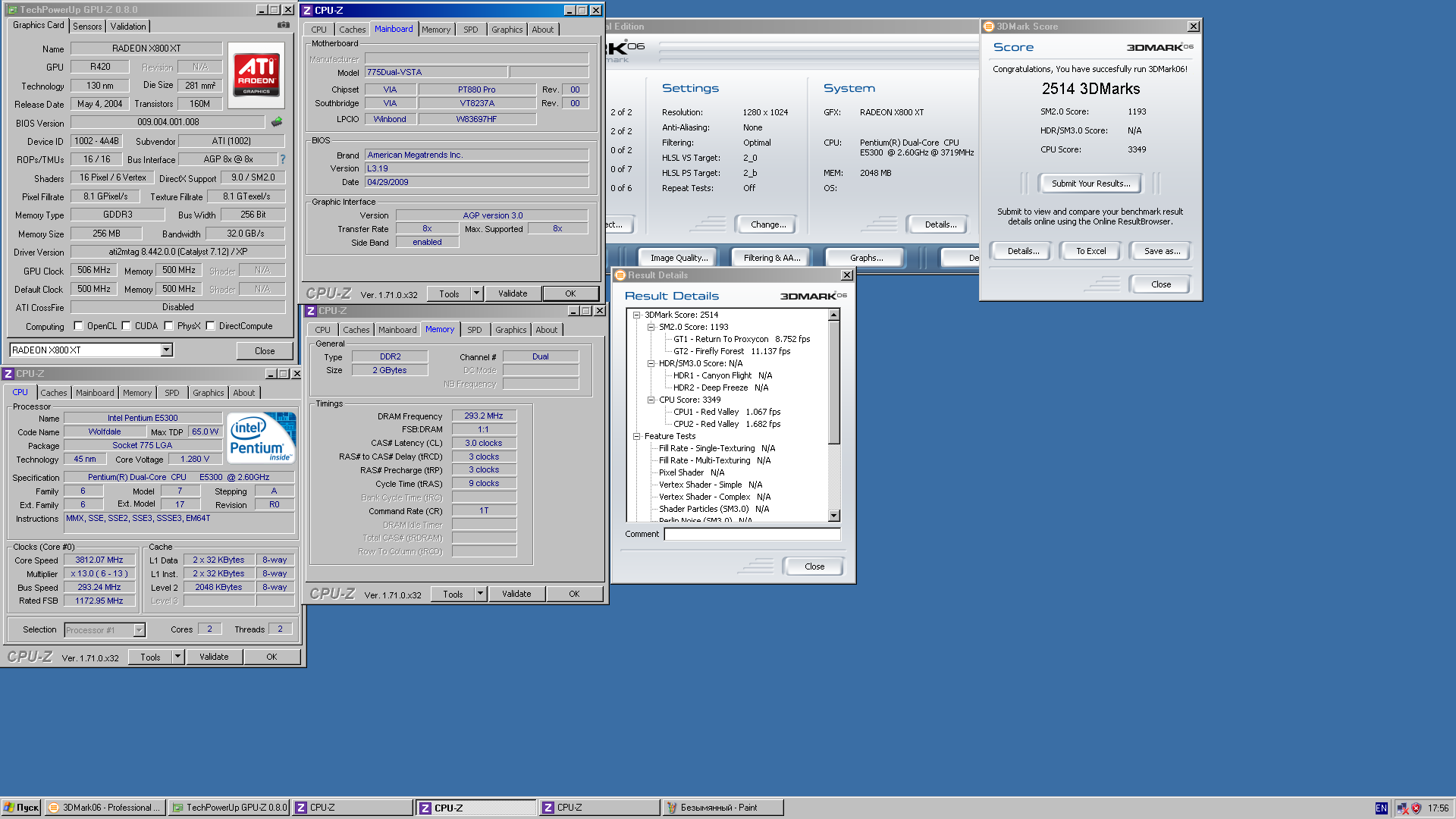The width and height of the screenshot is (1456, 819).
Task: Switch to the Validation tab in GPU-Z
Action: [x=128, y=27]
